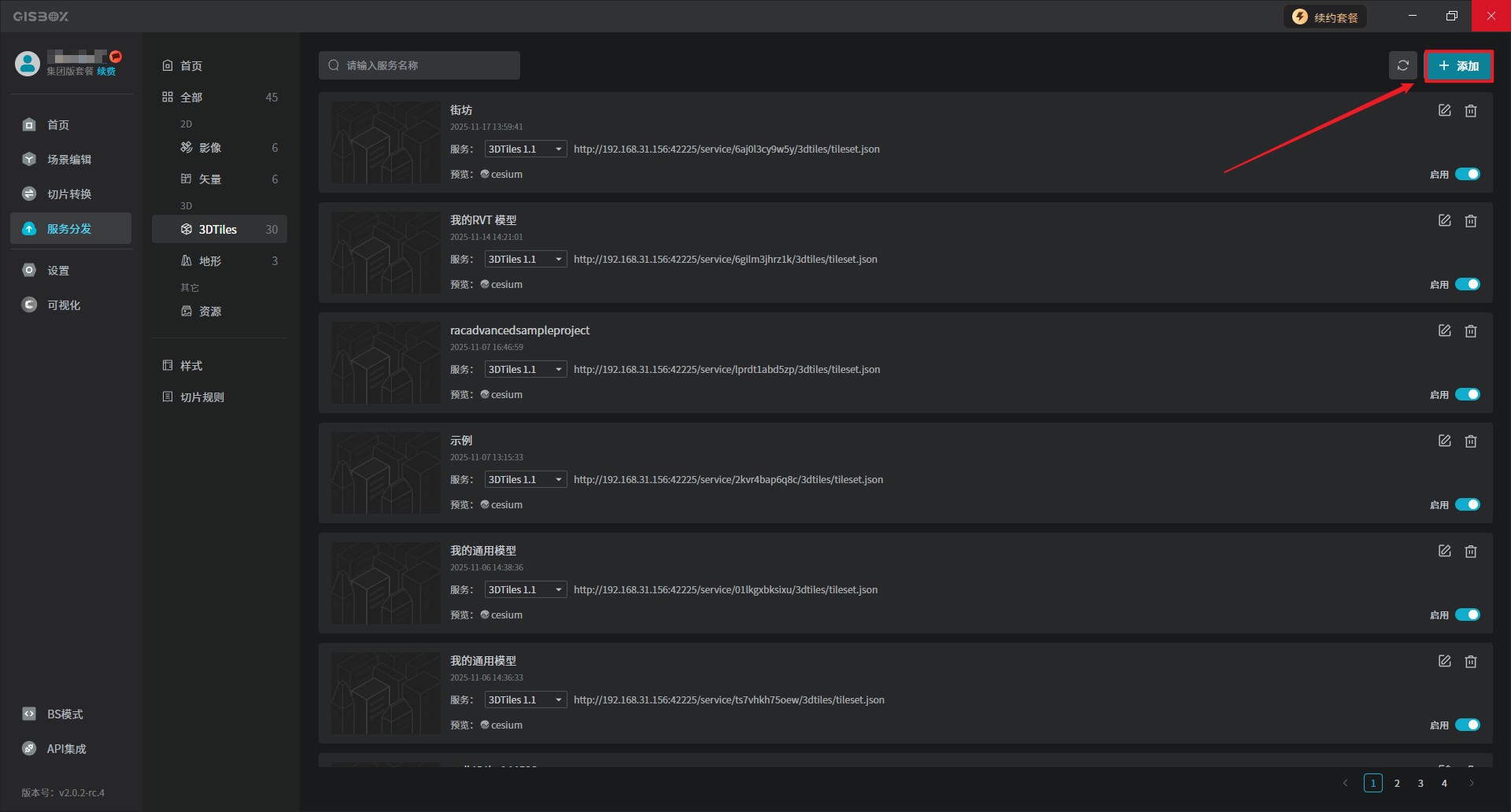Open 切片转换 in the sidebar

click(68, 194)
